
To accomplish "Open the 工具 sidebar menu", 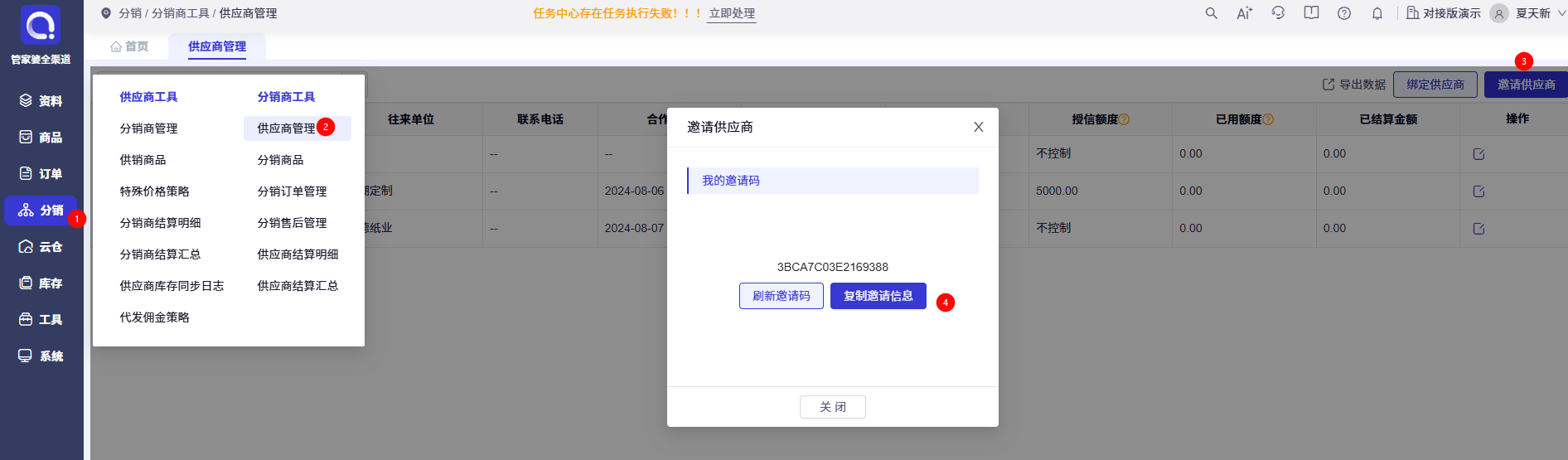I will tap(41, 320).
